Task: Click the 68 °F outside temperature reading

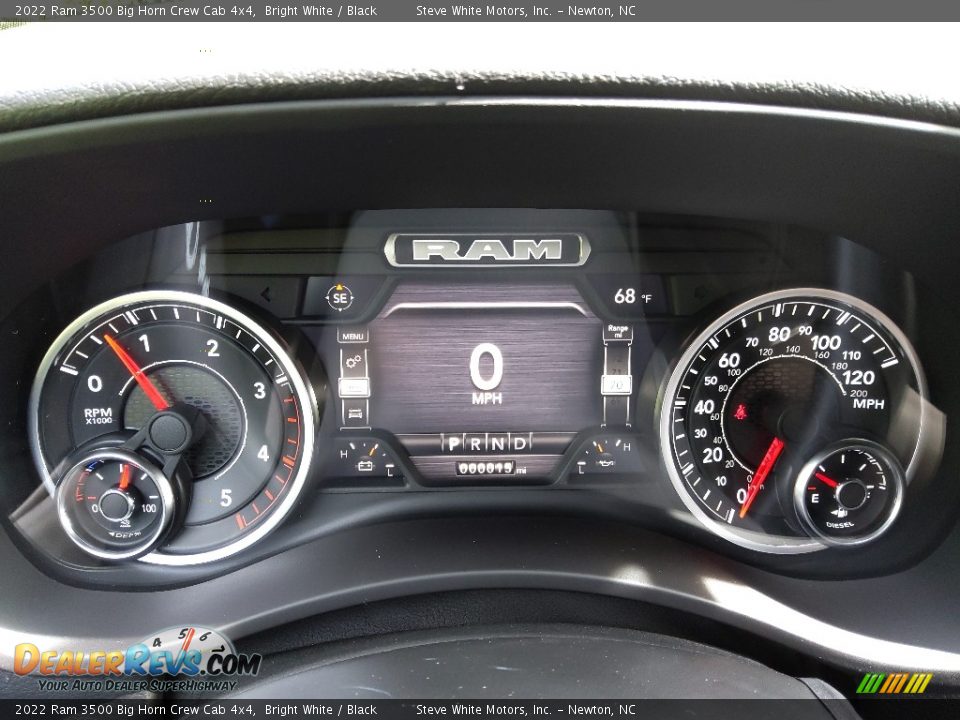Action: coord(632,297)
